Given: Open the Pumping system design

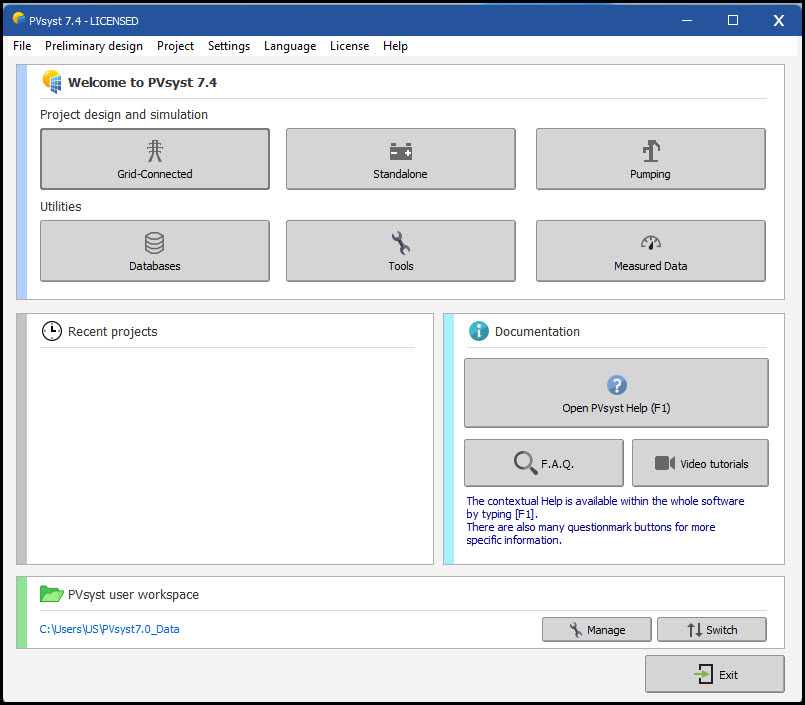Looking at the screenshot, I should pyautogui.click(x=650, y=159).
